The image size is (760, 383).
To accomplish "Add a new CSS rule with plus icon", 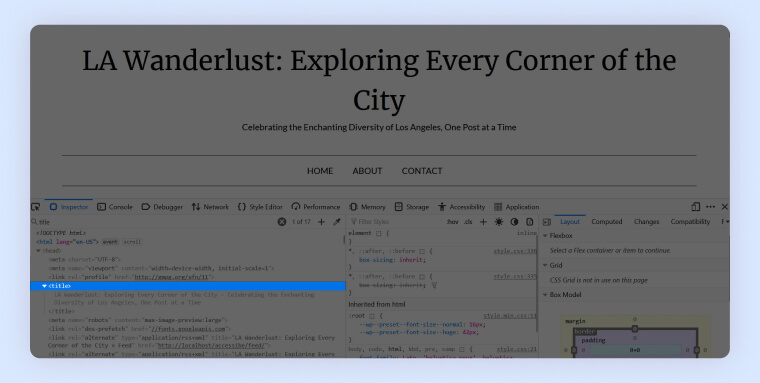I will [483, 222].
